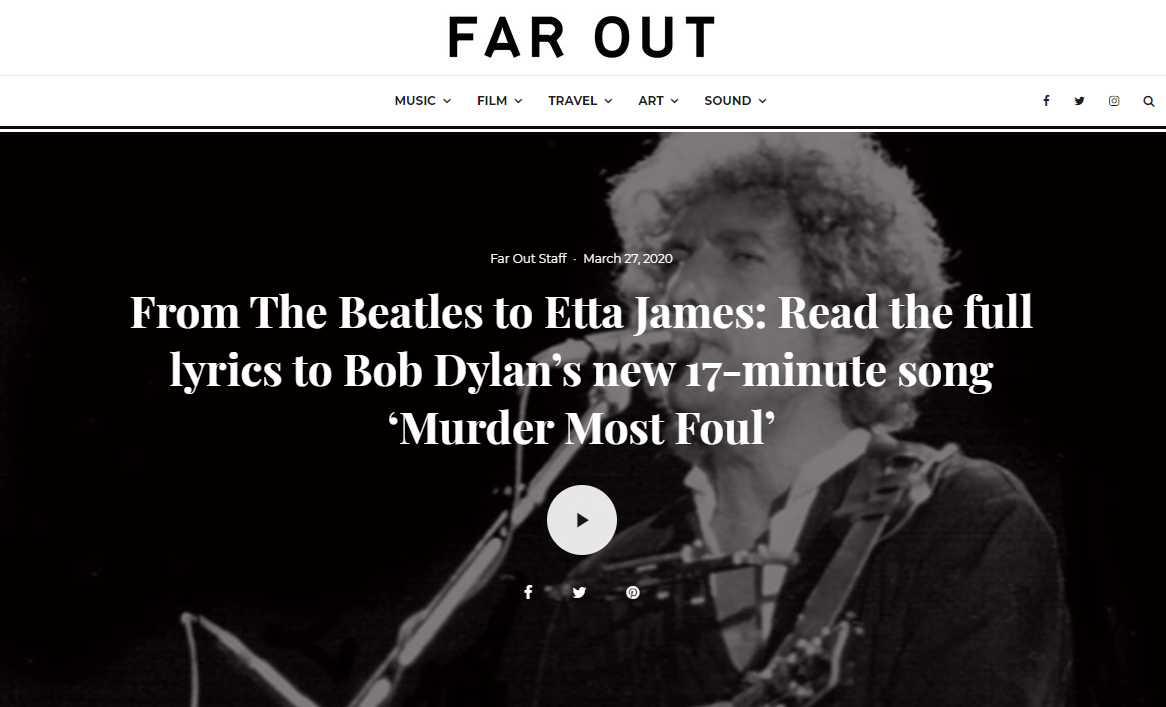Expand the Film menu chevron
1166x707 pixels.
pyautogui.click(x=518, y=101)
